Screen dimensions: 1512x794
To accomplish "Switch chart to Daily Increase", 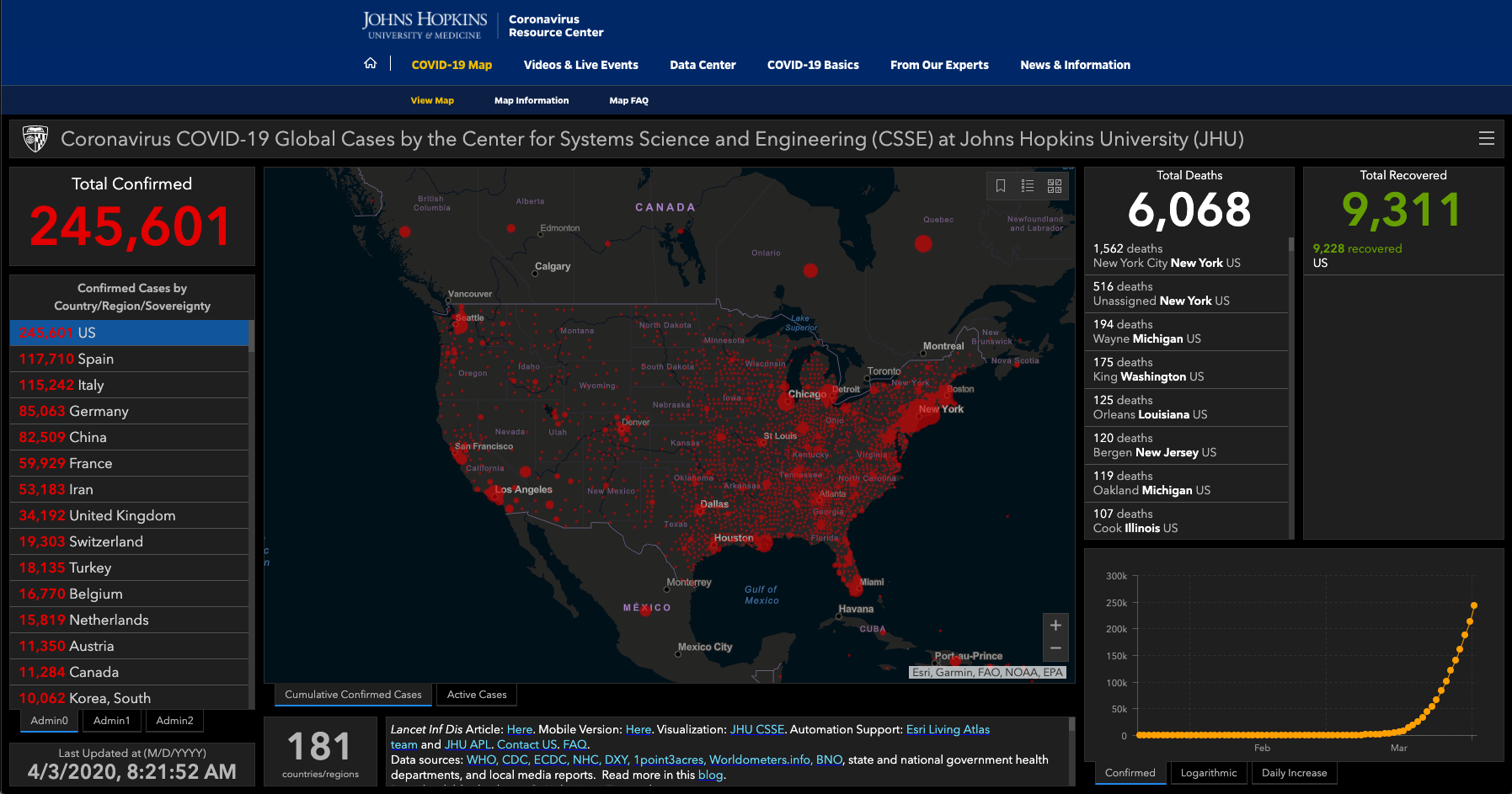I will [1294, 773].
